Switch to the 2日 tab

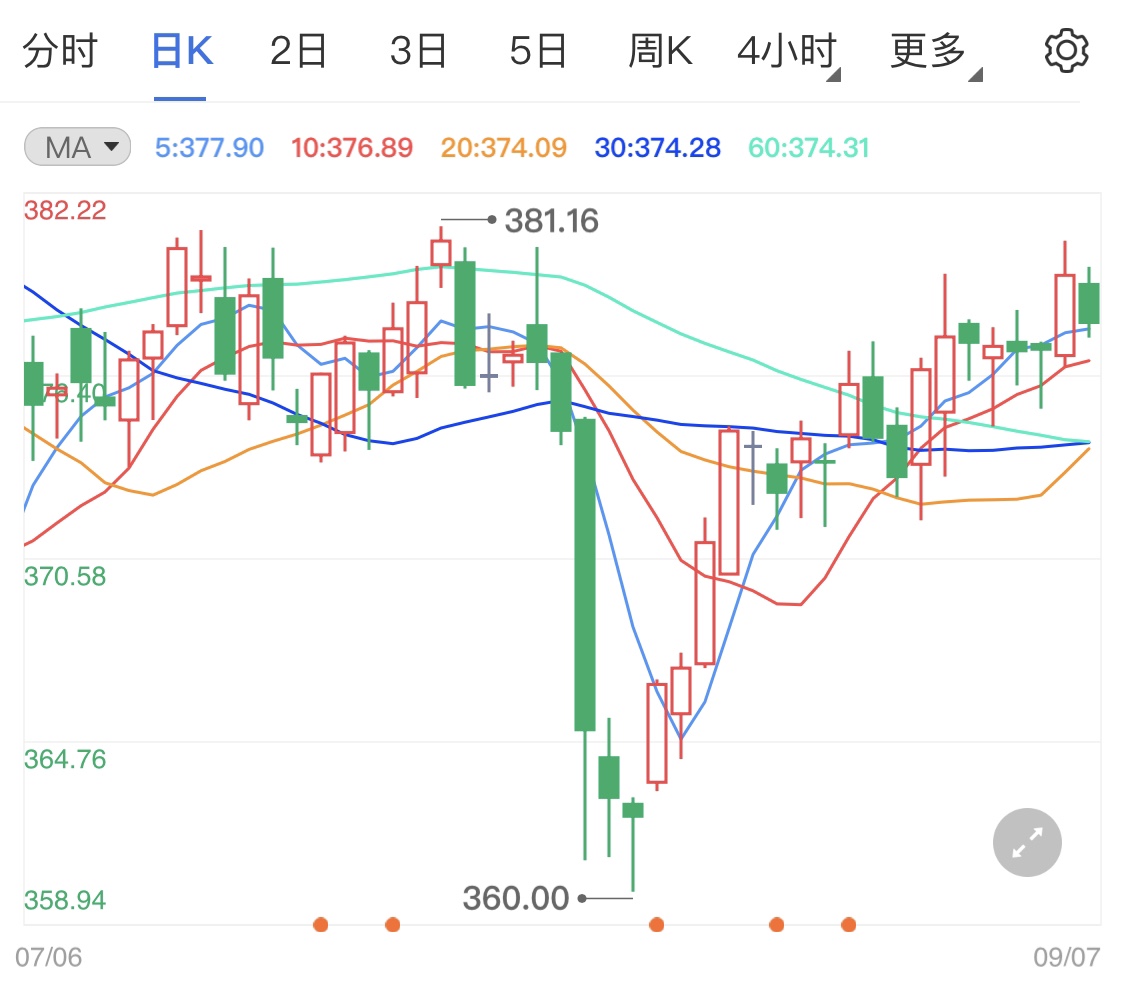click(x=298, y=51)
